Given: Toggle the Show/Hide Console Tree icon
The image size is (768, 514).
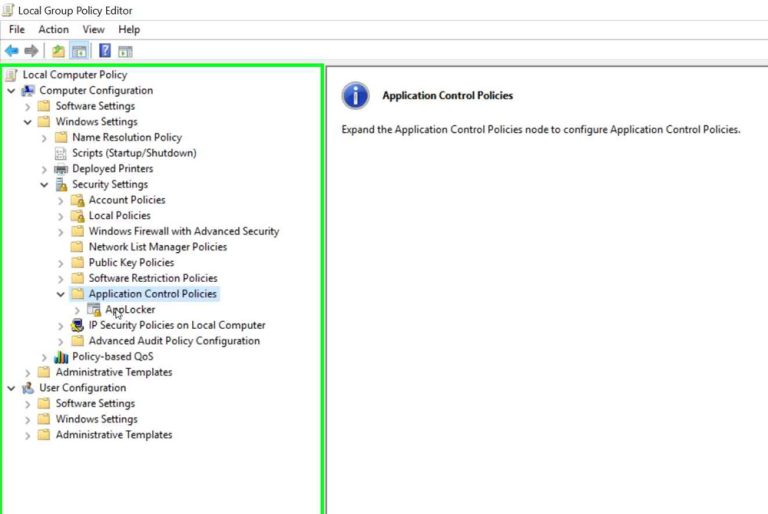Looking at the screenshot, I should (78, 51).
